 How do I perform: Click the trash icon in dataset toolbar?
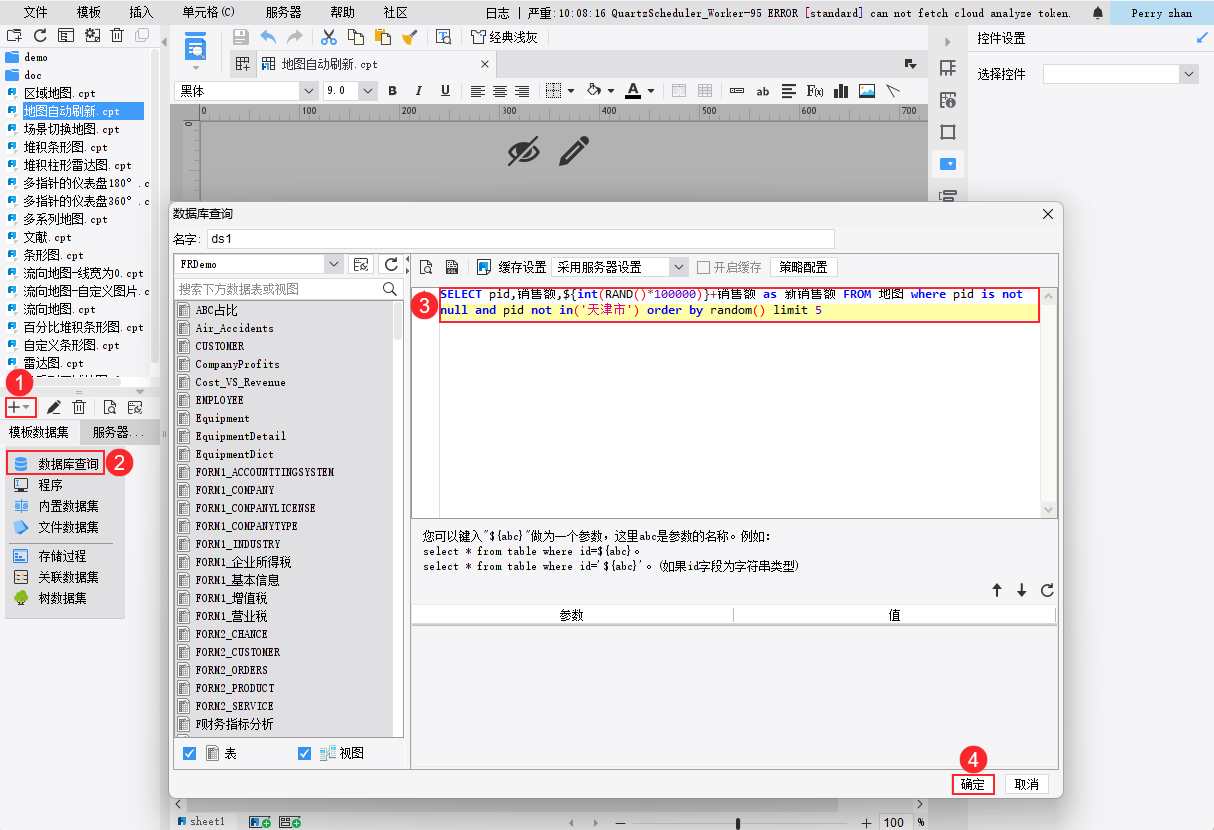tap(79, 407)
